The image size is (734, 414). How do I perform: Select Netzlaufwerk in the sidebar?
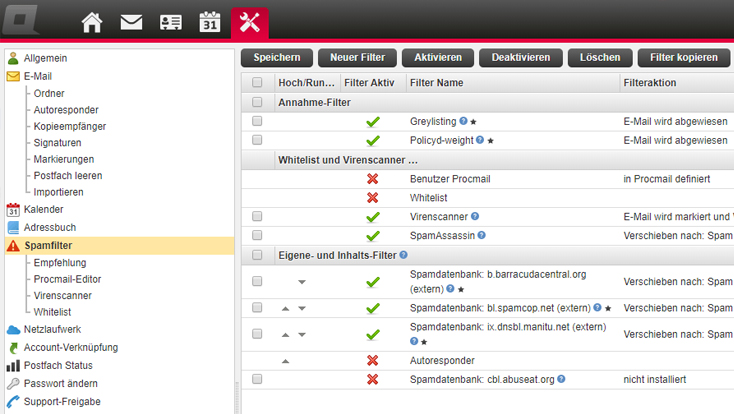tap(52, 329)
